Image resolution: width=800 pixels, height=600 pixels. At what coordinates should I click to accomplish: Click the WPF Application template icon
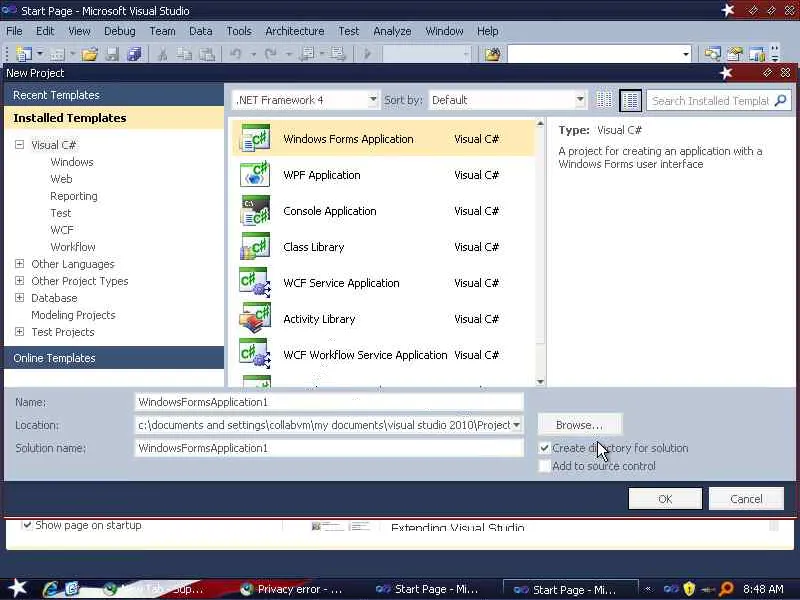point(255,174)
